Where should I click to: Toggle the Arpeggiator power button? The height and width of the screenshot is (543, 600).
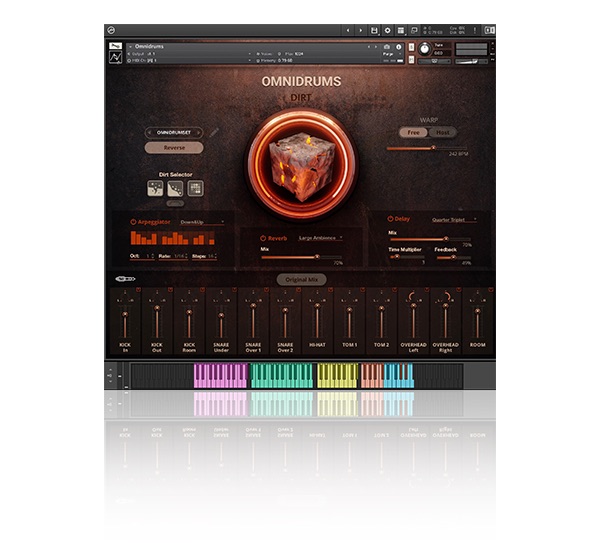pyautogui.click(x=134, y=222)
